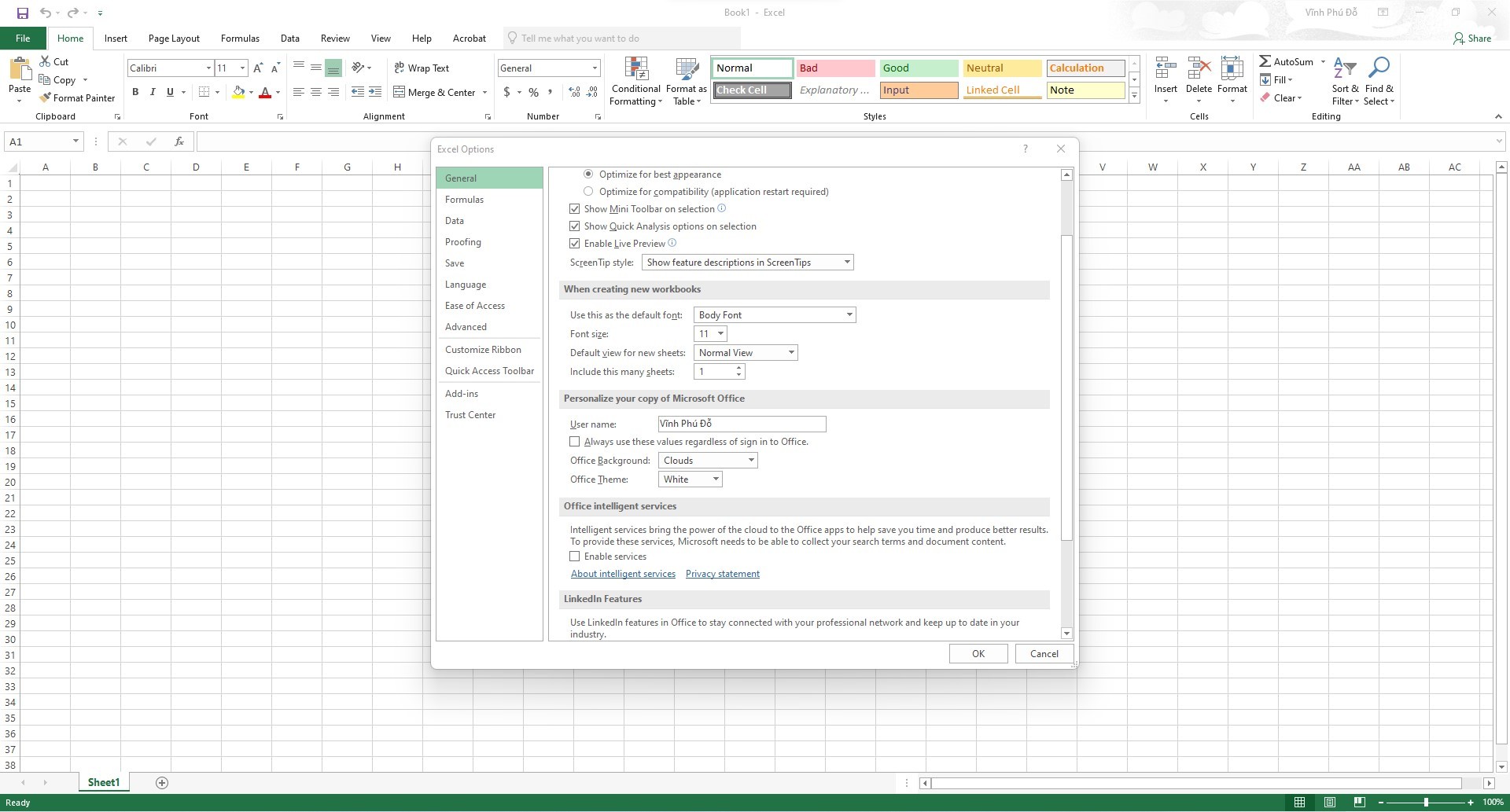The height and width of the screenshot is (812, 1510).
Task: Expand the Name Box dropdown arrow
Action: [75, 141]
